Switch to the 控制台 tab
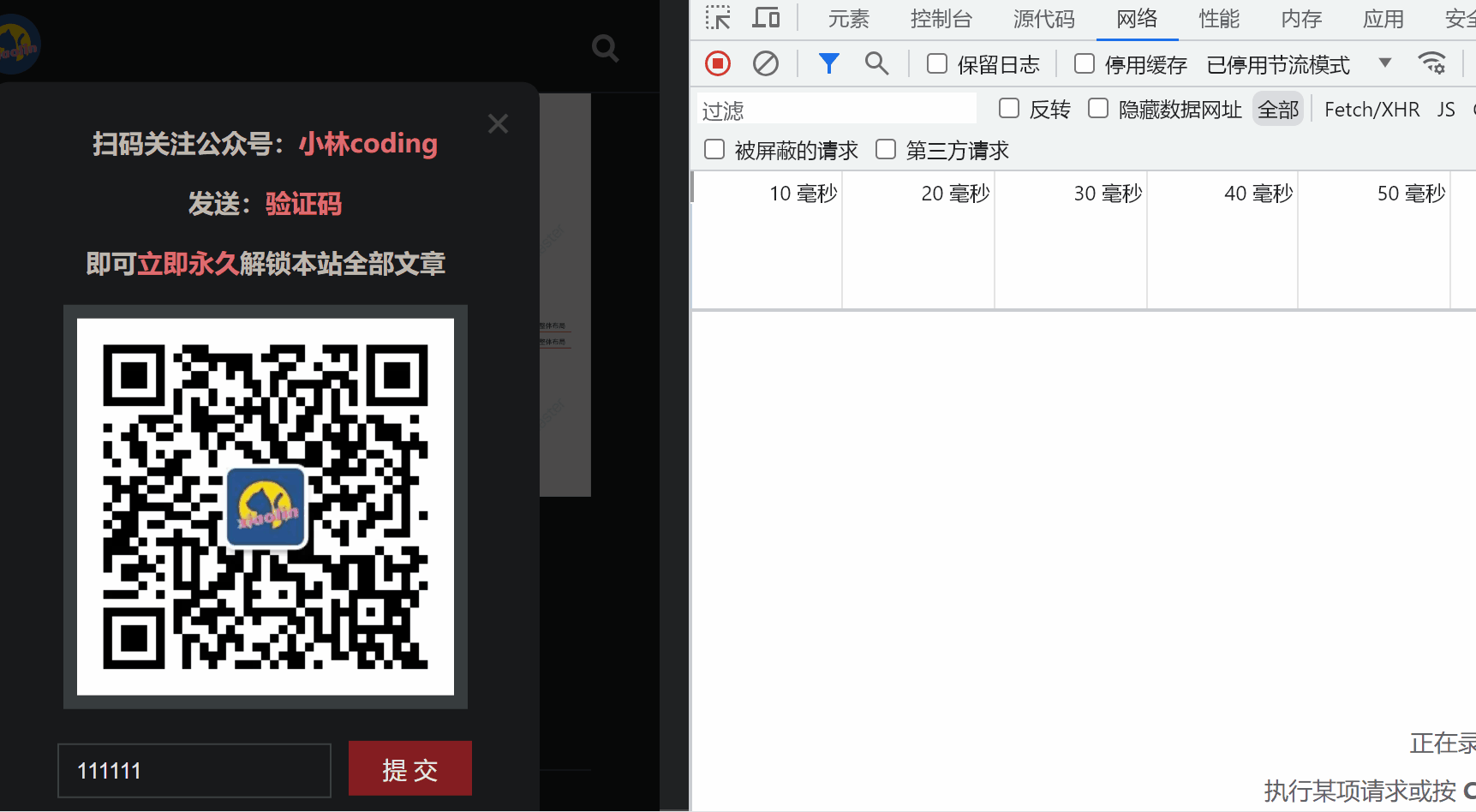 (x=941, y=19)
